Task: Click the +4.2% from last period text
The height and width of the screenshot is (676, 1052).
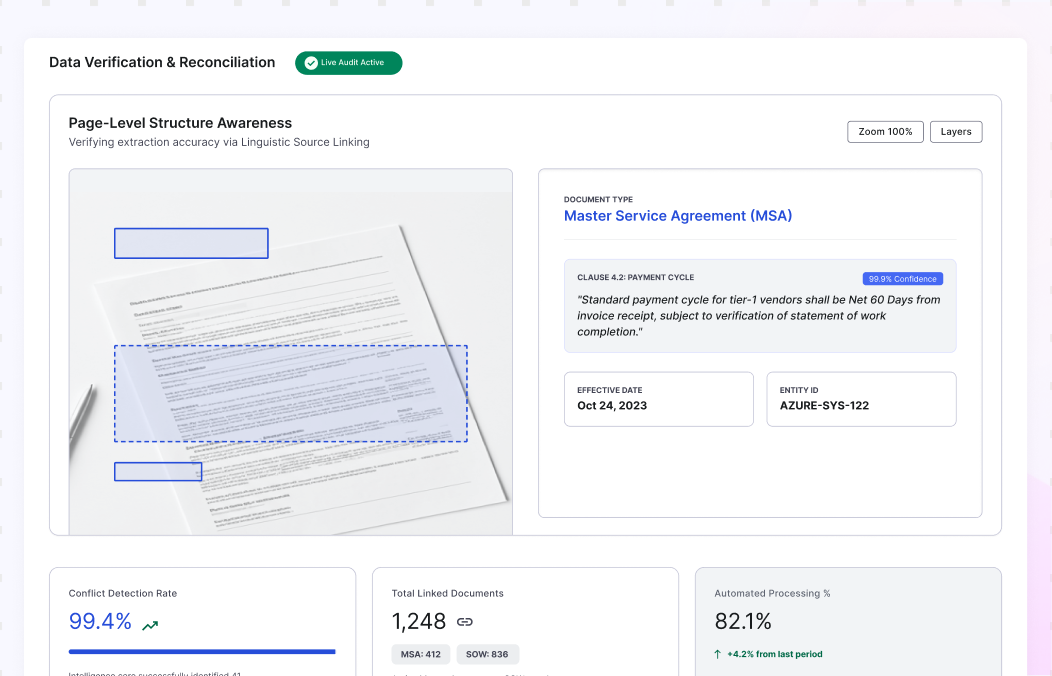Action: pyautogui.click(x=775, y=654)
